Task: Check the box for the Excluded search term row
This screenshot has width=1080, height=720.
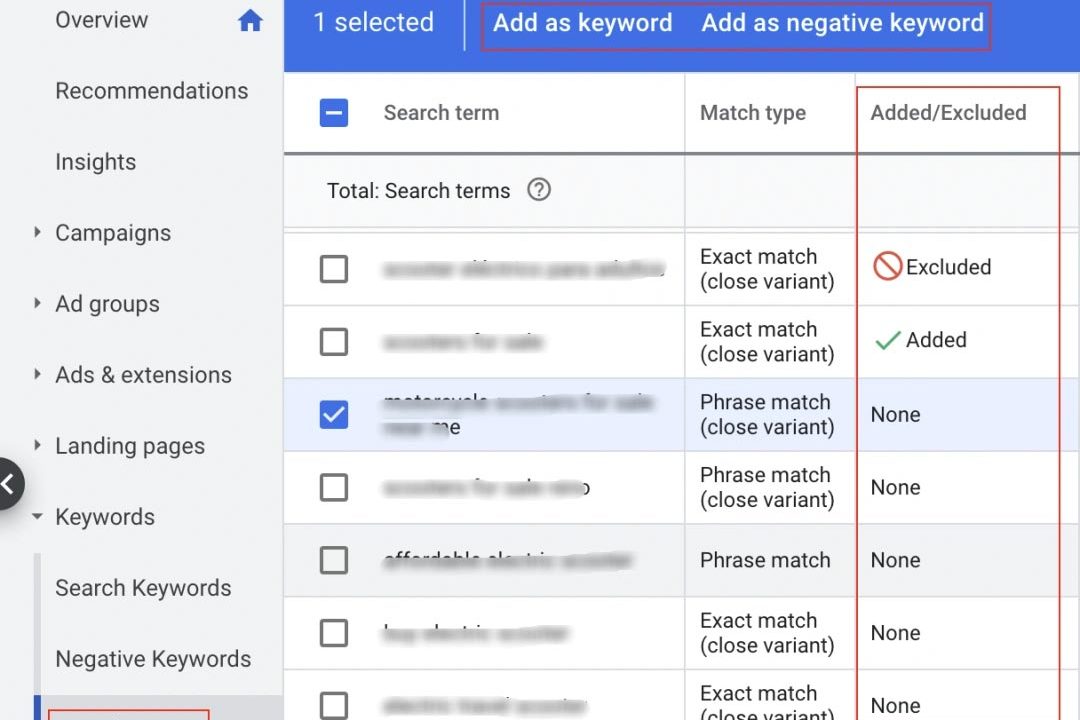Action: 333,269
